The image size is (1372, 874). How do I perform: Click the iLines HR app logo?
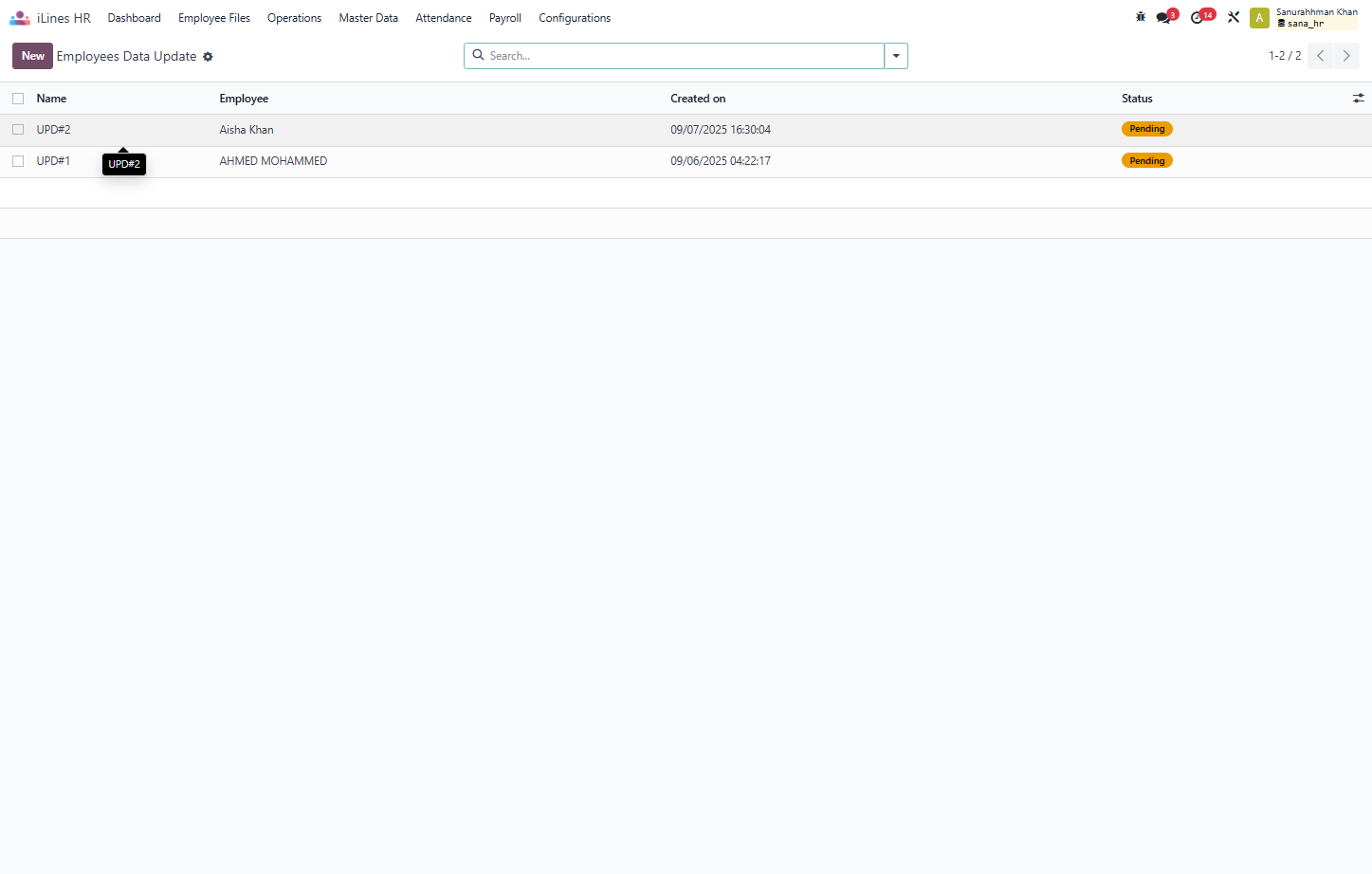(x=20, y=18)
